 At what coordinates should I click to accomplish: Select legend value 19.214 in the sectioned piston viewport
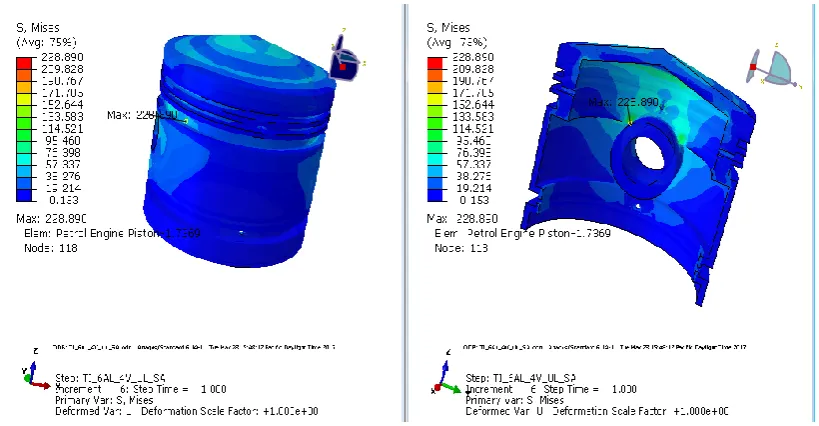(x=473, y=188)
